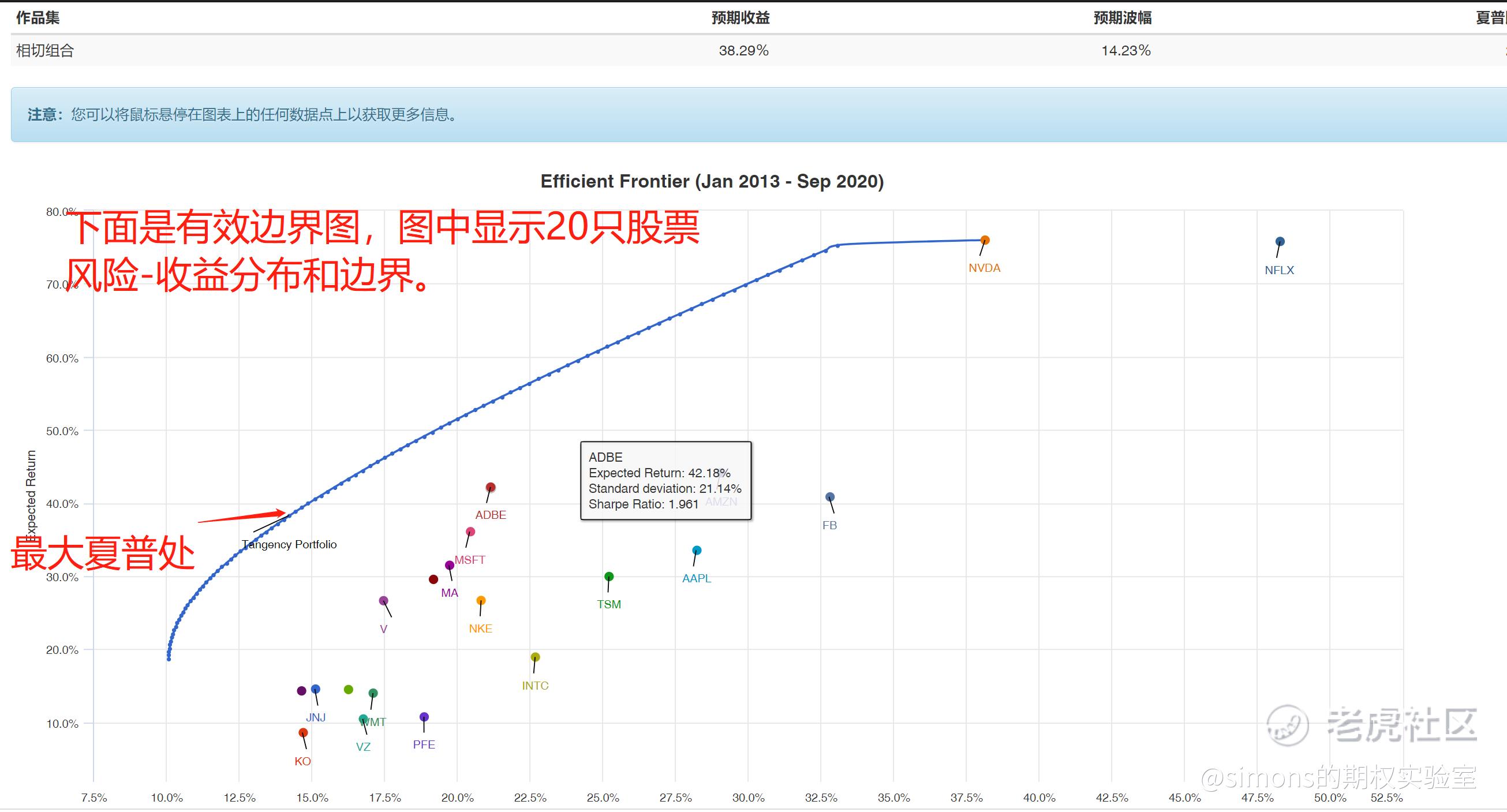Click the 预期收益 column header

741,17
